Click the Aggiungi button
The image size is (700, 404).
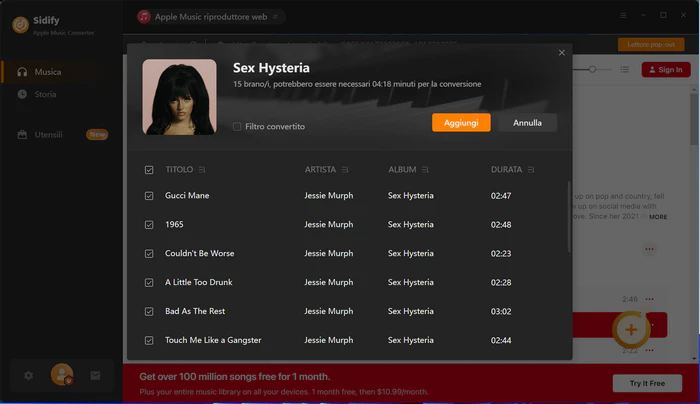coord(461,123)
